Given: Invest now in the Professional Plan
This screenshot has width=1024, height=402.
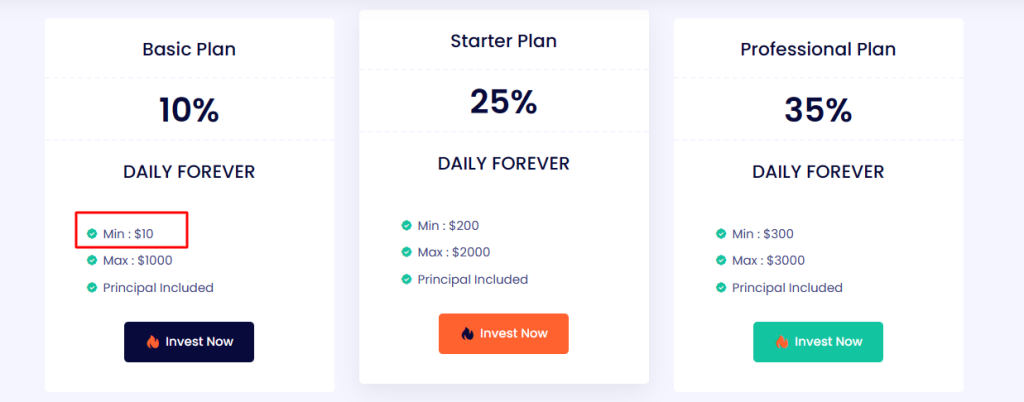Looking at the screenshot, I should tap(818, 342).
